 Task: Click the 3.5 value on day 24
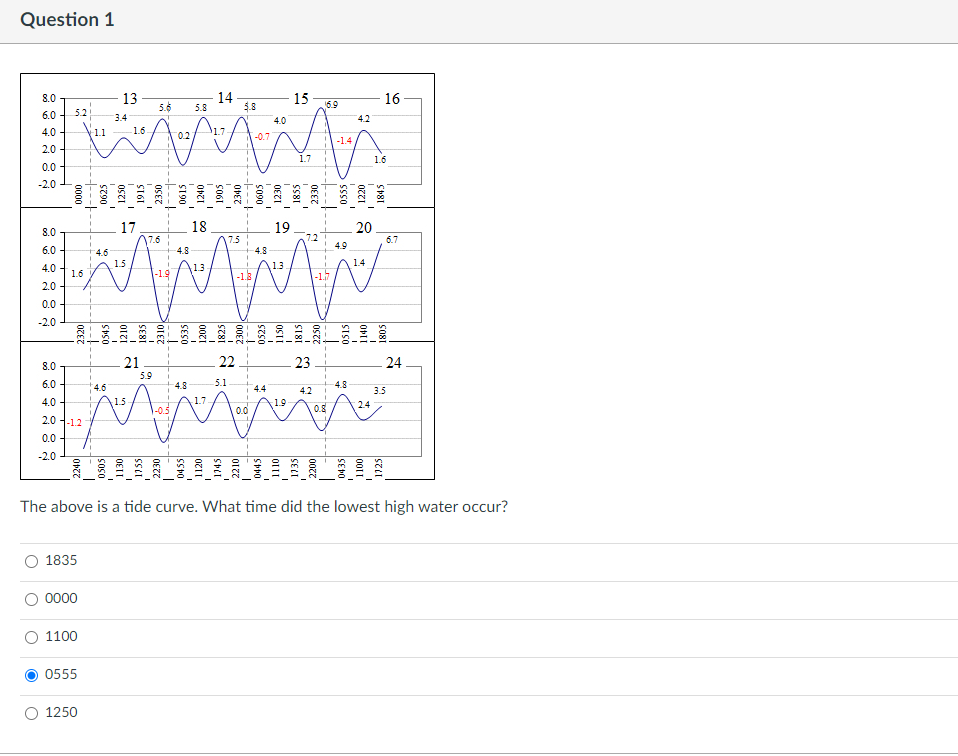pyautogui.click(x=381, y=389)
